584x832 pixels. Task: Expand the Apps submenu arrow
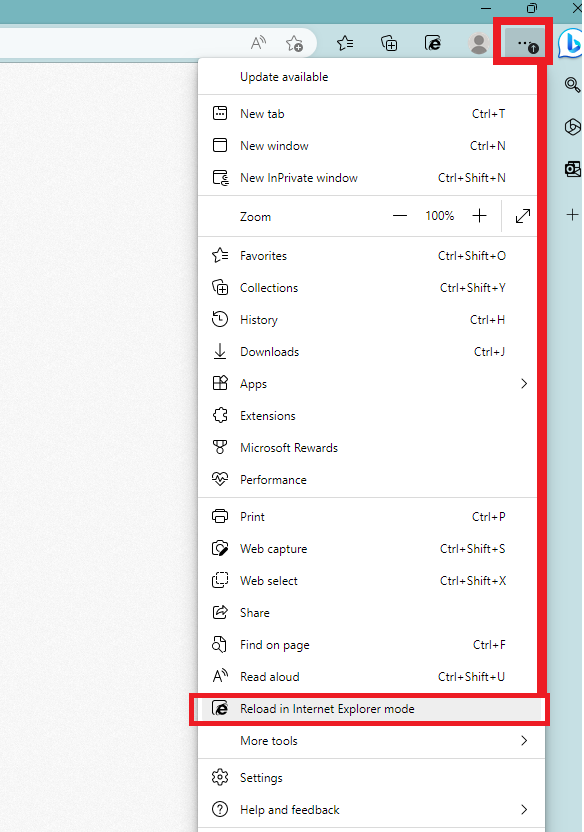[x=524, y=384]
